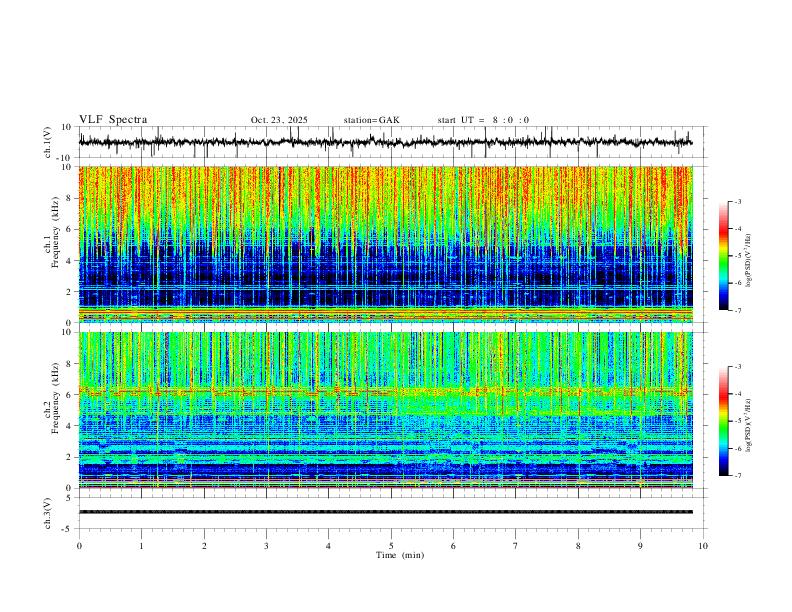Viewport: 792px width, 612px height.
Task: Click time axis tick label "10"
Action: pos(703,546)
